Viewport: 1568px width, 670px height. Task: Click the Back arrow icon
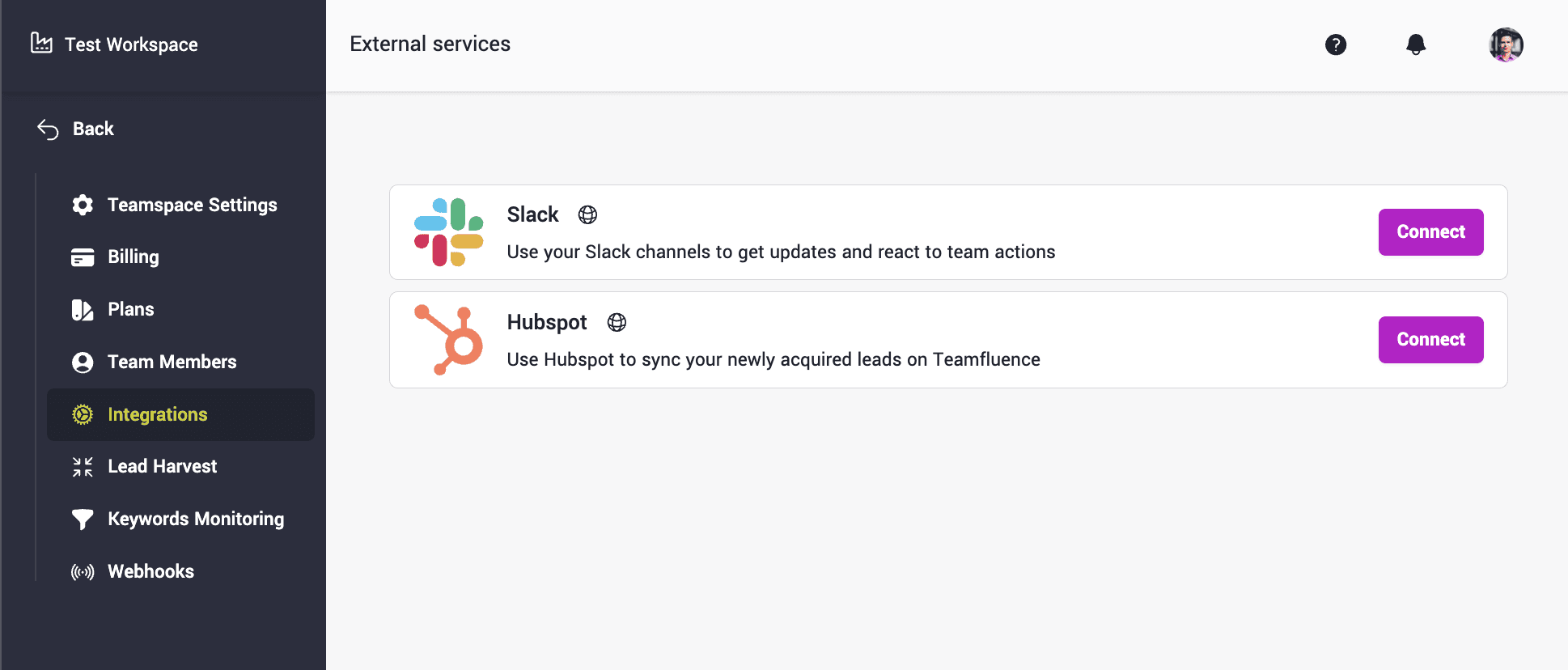(48, 129)
